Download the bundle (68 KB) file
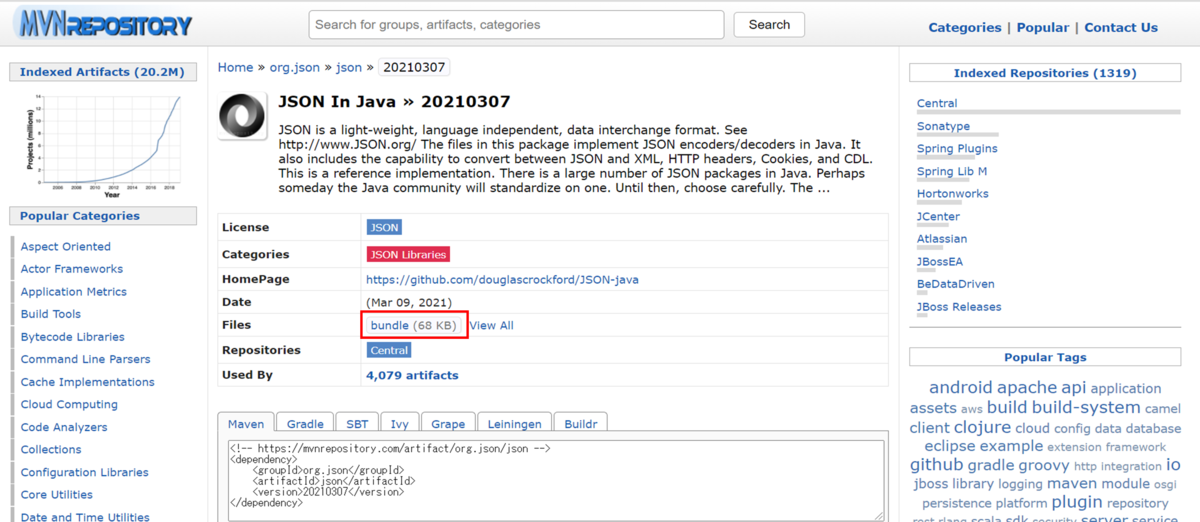The image size is (1200, 522). 413,325
